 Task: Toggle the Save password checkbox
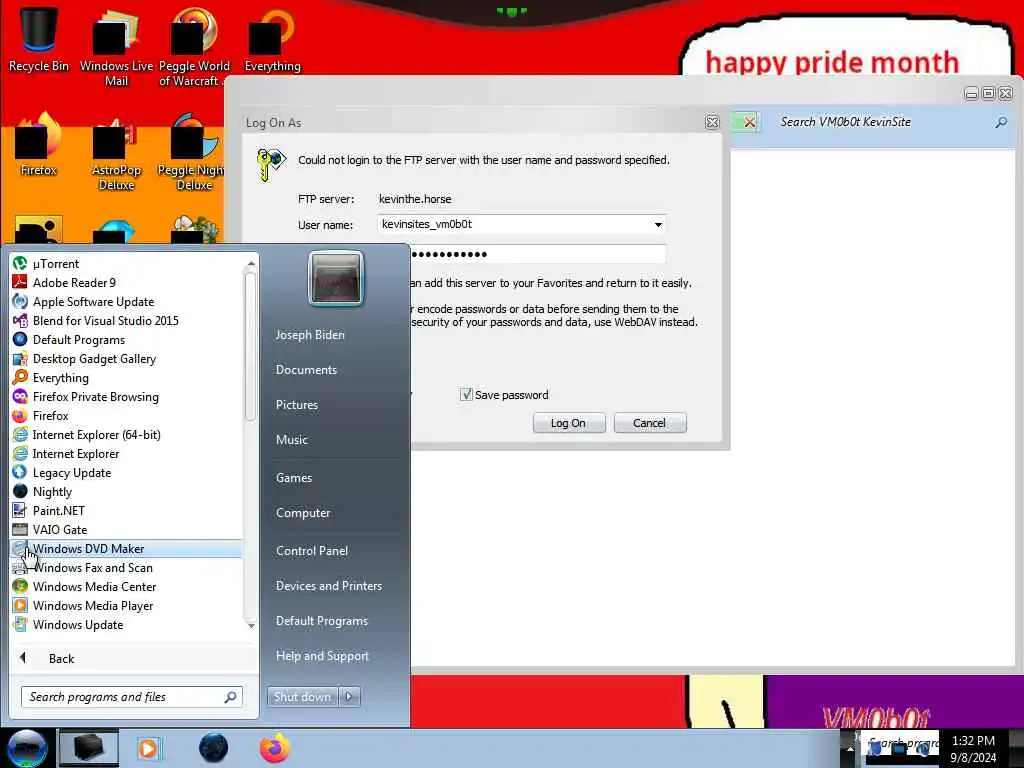(466, 394)
